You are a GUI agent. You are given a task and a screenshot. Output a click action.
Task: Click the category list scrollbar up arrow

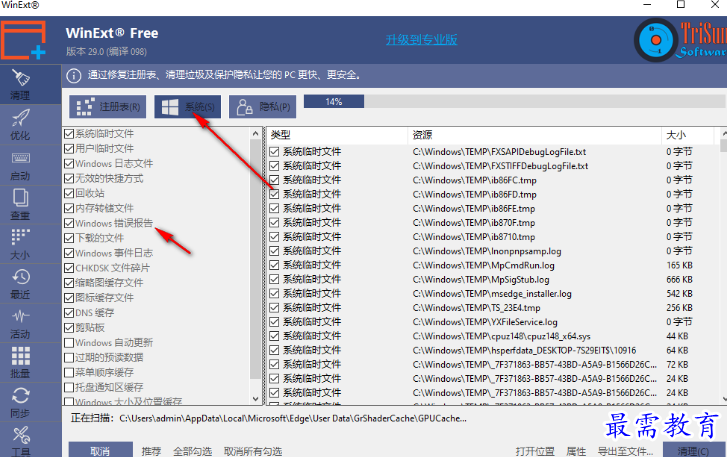pos(255,133)
